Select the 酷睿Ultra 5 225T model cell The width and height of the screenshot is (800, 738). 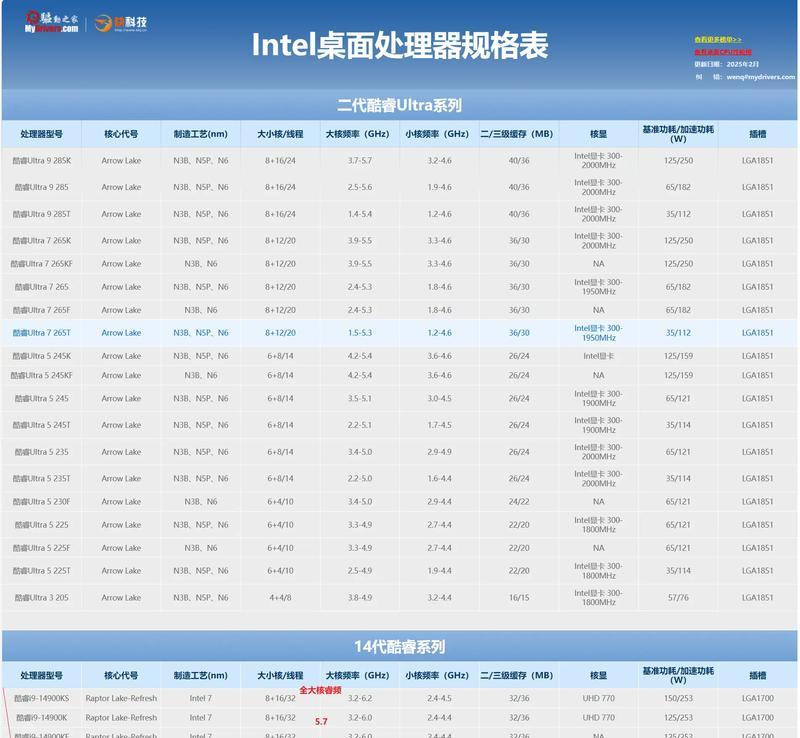coord(41,571)
